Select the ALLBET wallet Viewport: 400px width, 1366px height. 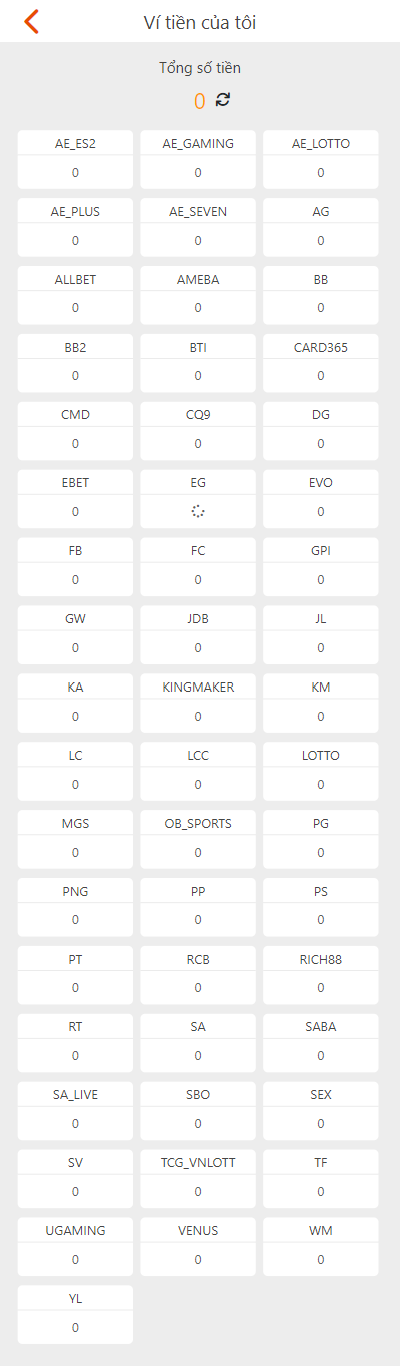75,295
